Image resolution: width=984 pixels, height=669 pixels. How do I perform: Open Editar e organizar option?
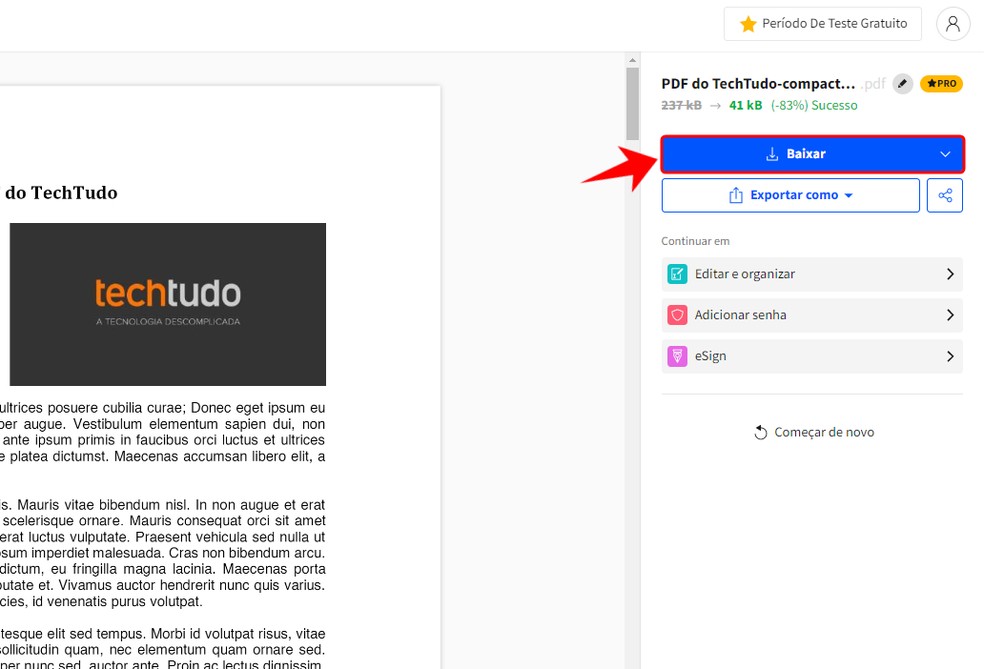811,274
